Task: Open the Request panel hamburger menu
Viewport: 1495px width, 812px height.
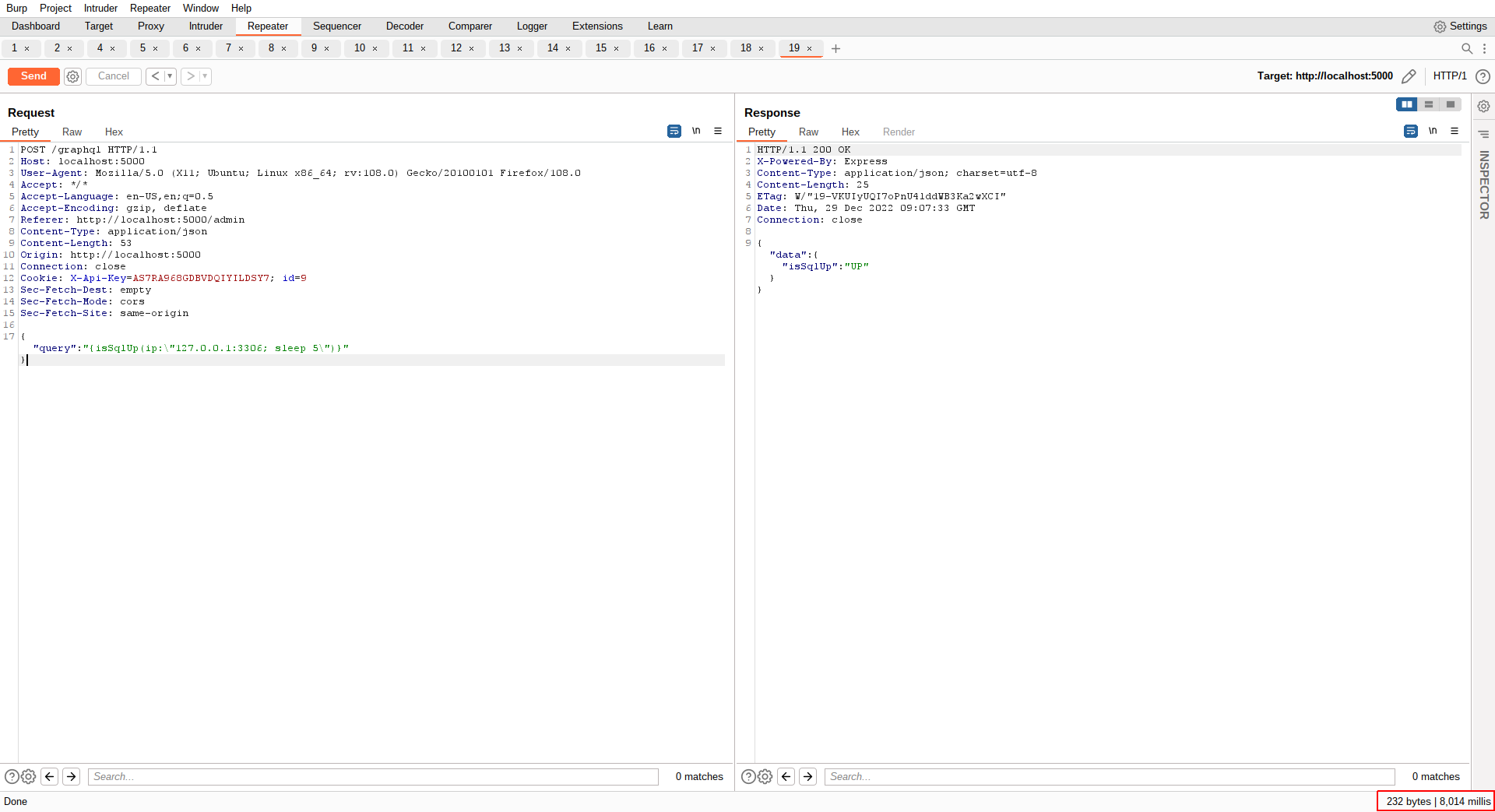Action: tap(718, 132)
